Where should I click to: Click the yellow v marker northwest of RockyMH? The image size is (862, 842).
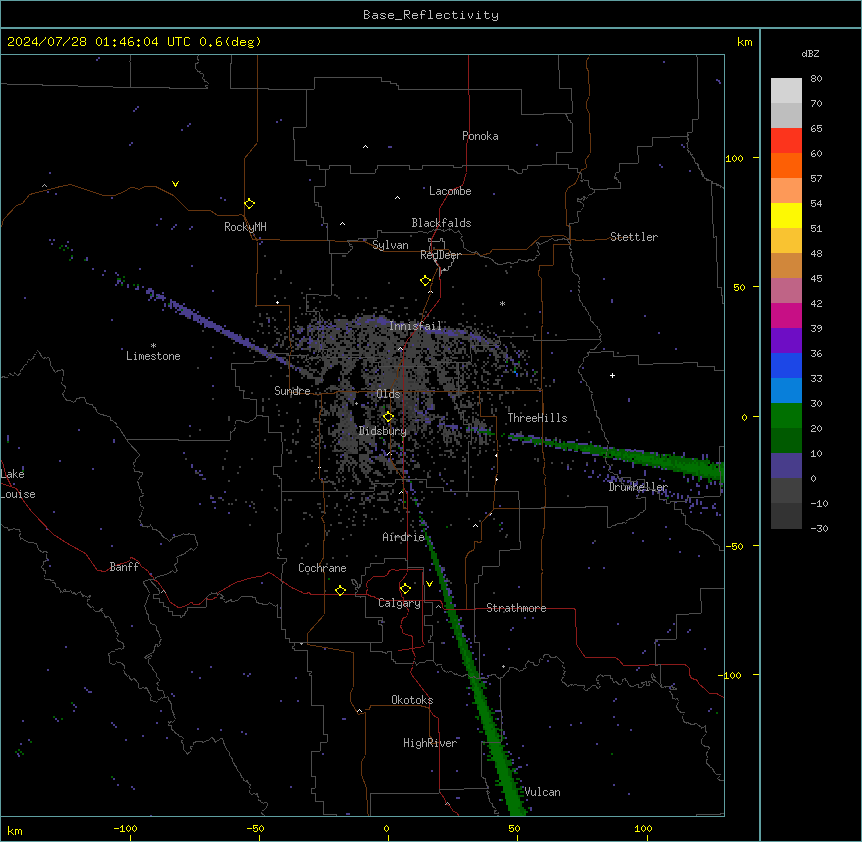[175, 184]
